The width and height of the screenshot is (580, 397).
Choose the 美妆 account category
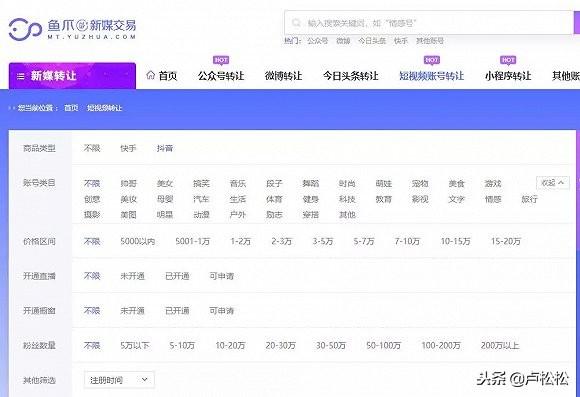(x=128, y=199)
